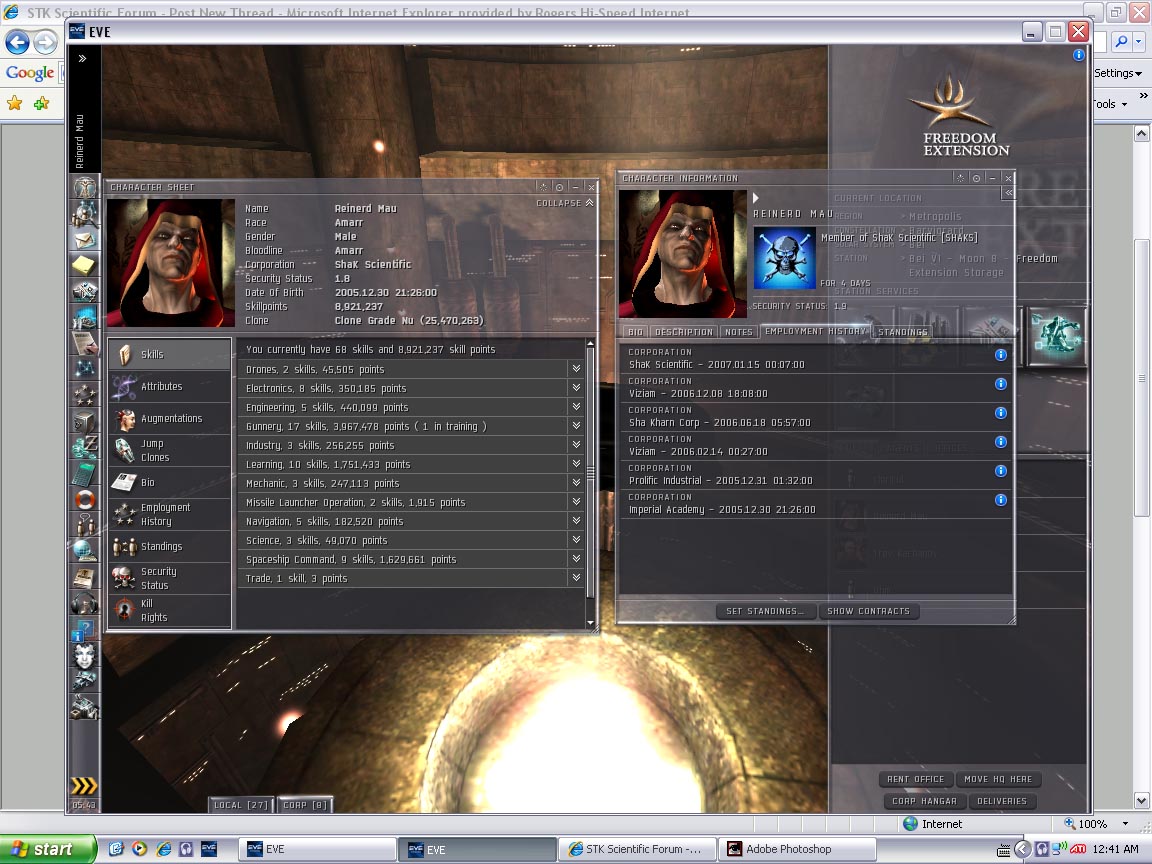Expand the Neocom sidebar with double-arrow

click(x=82, y=58)
